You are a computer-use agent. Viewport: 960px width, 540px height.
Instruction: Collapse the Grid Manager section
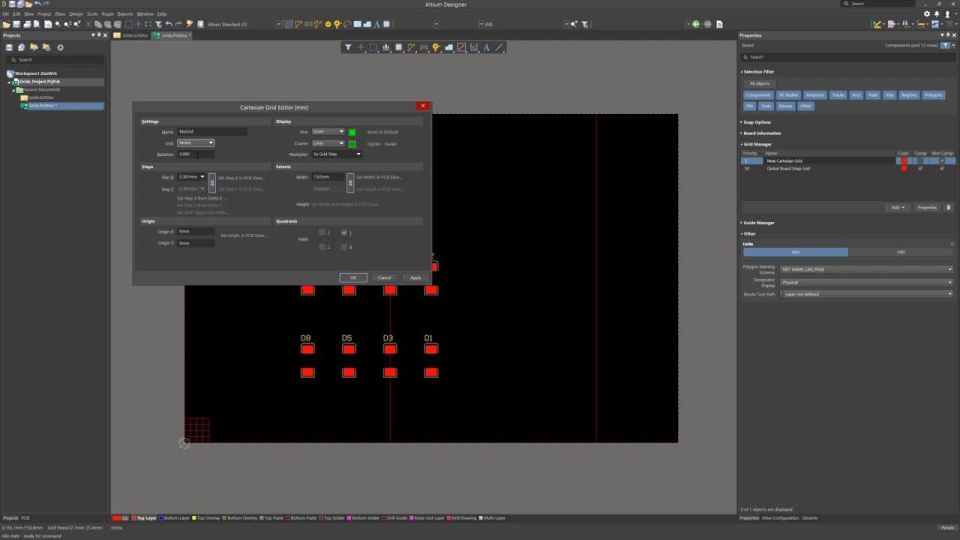pyautogui.click(x=757, y=144)
